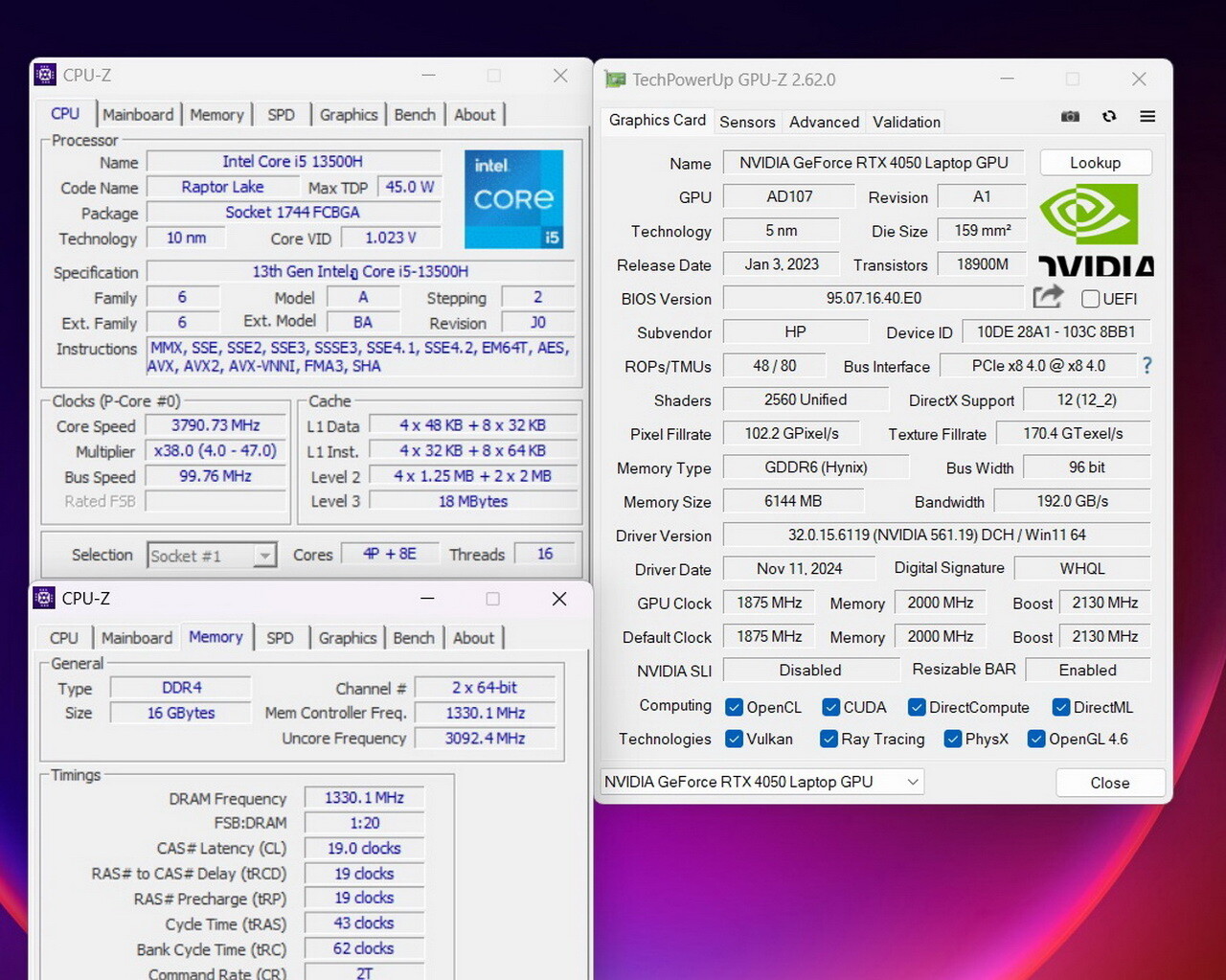Click the Resizable BAR value Enabled
Viewport: 1226px width, 980px height.
(x=1087, y=670)
